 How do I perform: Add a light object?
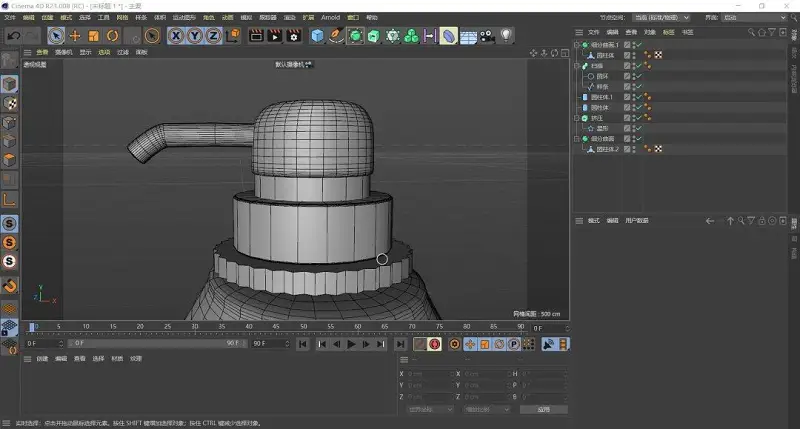point(506,35)
